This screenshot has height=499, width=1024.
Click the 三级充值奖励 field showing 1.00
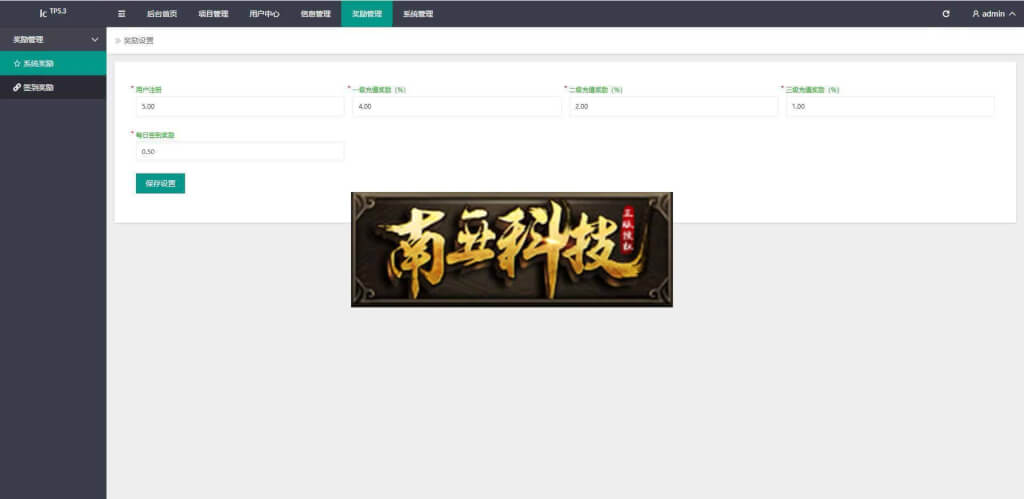point(890,106)
